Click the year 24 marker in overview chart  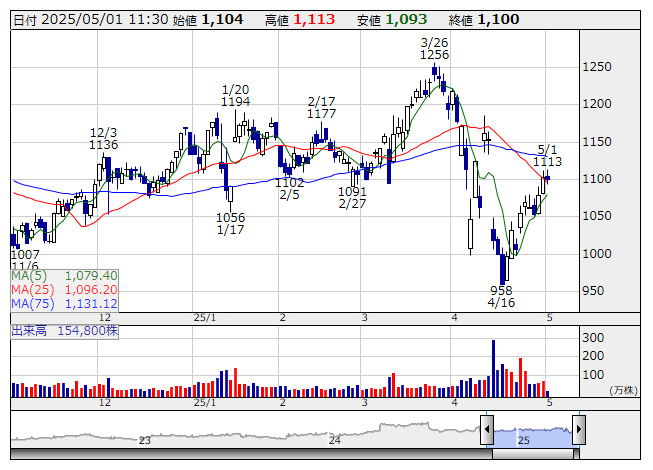[x=335, y=440]
